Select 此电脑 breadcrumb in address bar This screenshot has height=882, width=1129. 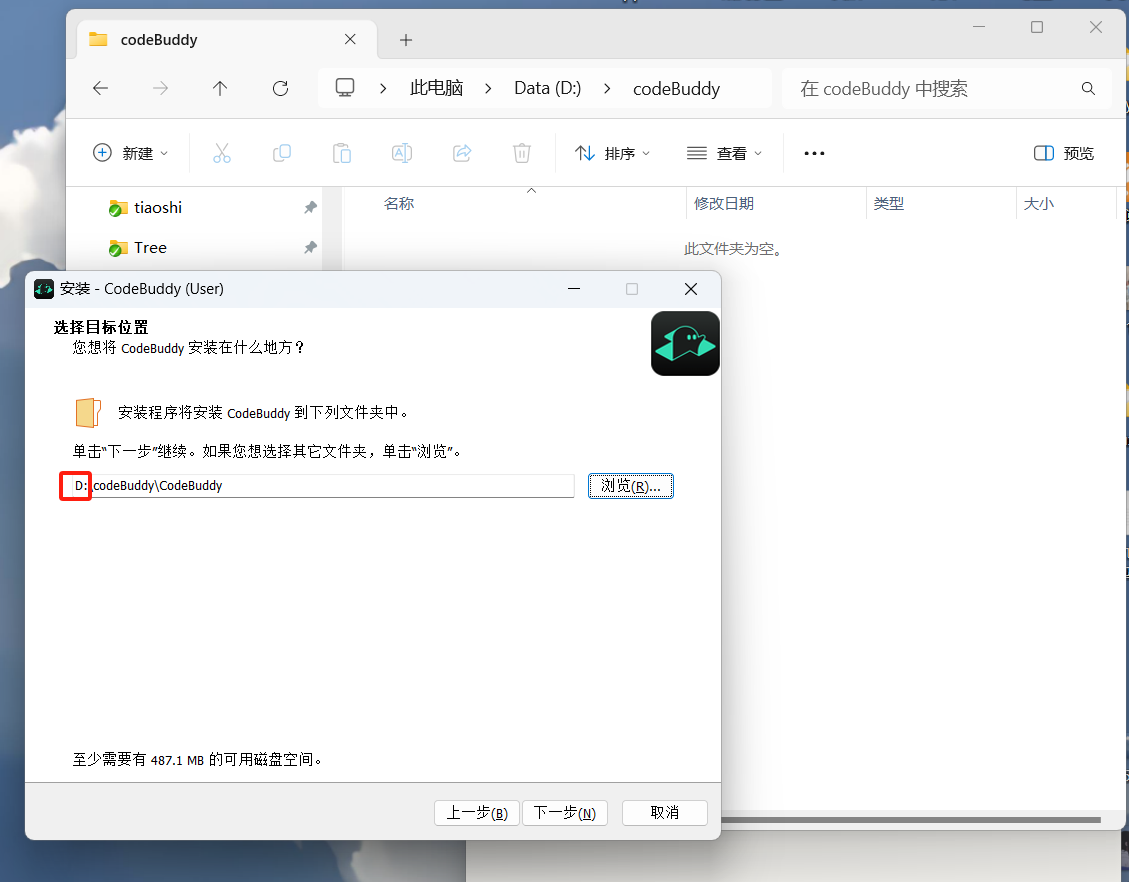[x=436, y=88]
